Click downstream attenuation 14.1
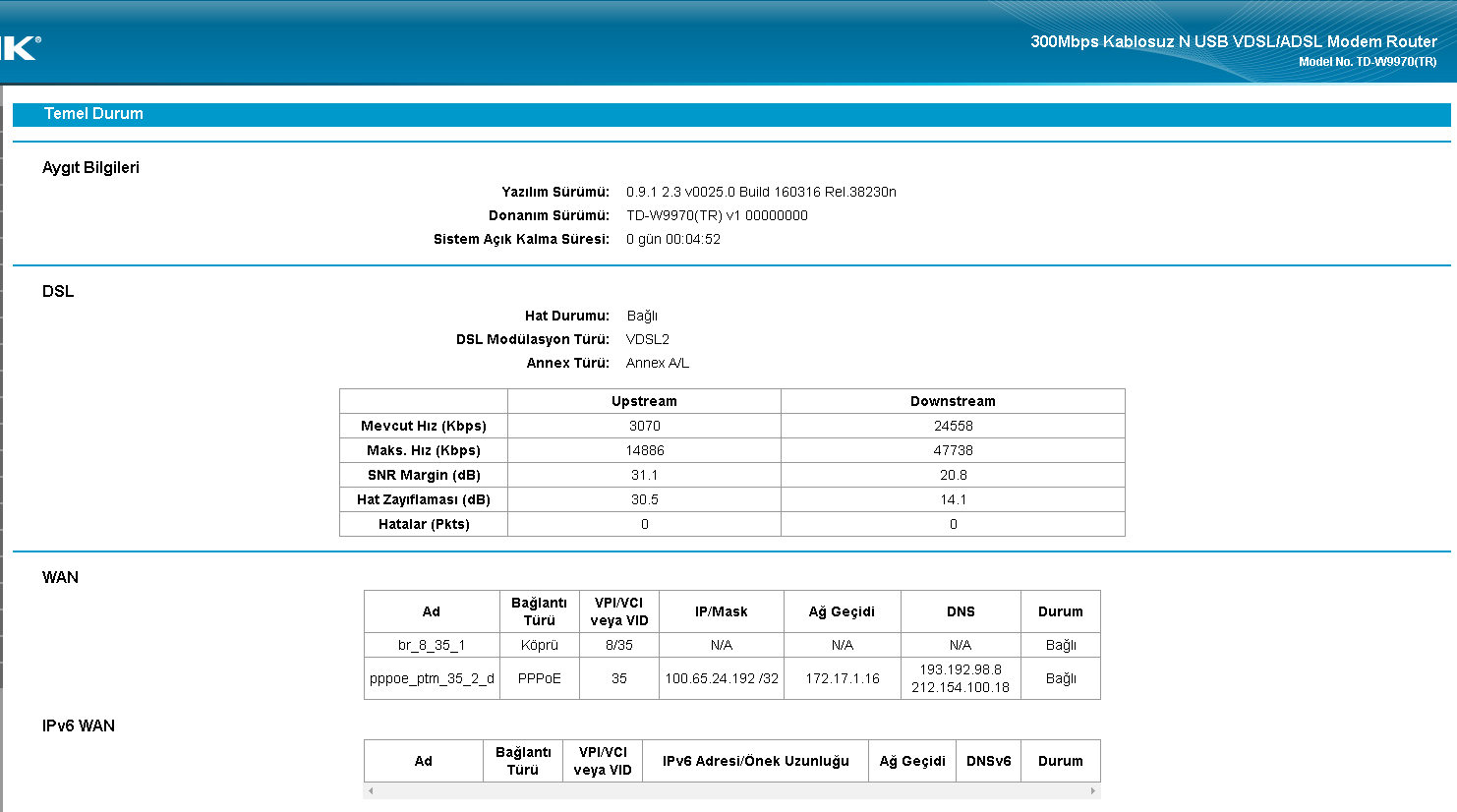 [x=954, y=499]
